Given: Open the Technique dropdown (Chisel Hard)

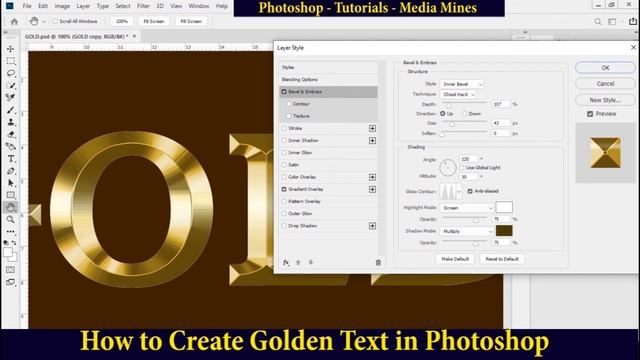Looking at the screenshot, I should 458,94.
